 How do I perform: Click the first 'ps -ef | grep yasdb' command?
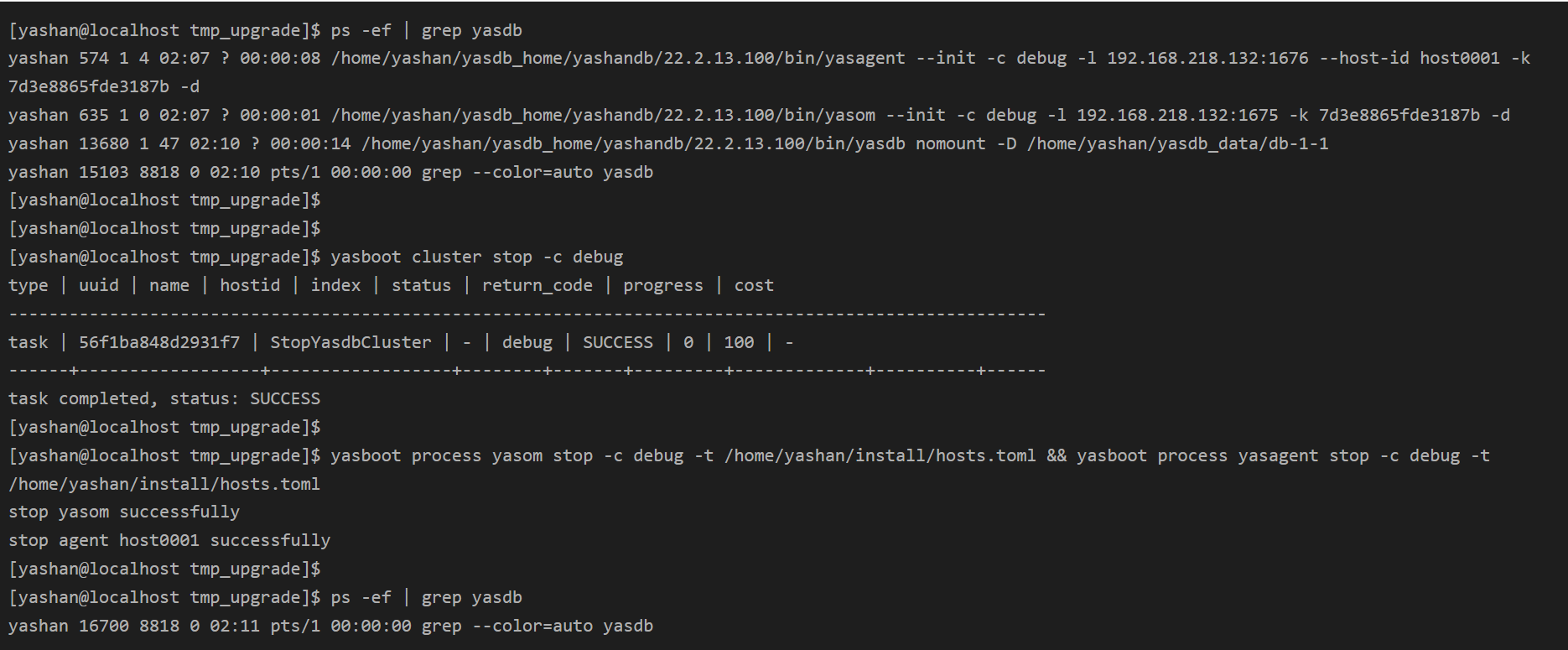pos(426,31)
